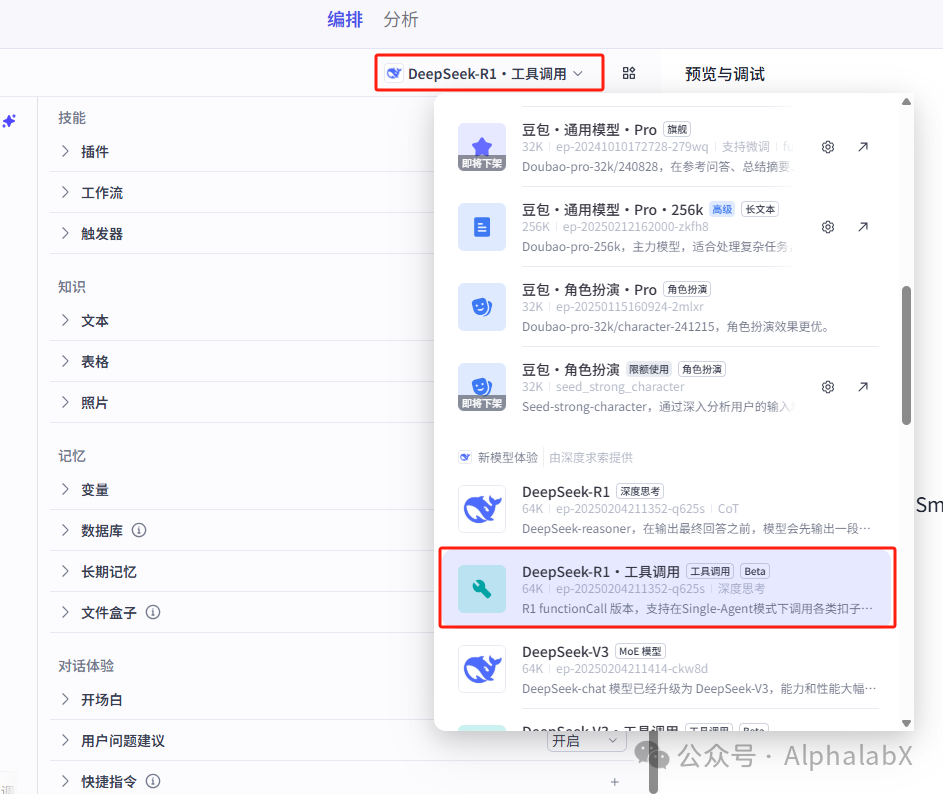The image size is (943, 794).
Task: Open the DeepSeek-R1 工具调用 model dropdown
Action: pos(489,73)
